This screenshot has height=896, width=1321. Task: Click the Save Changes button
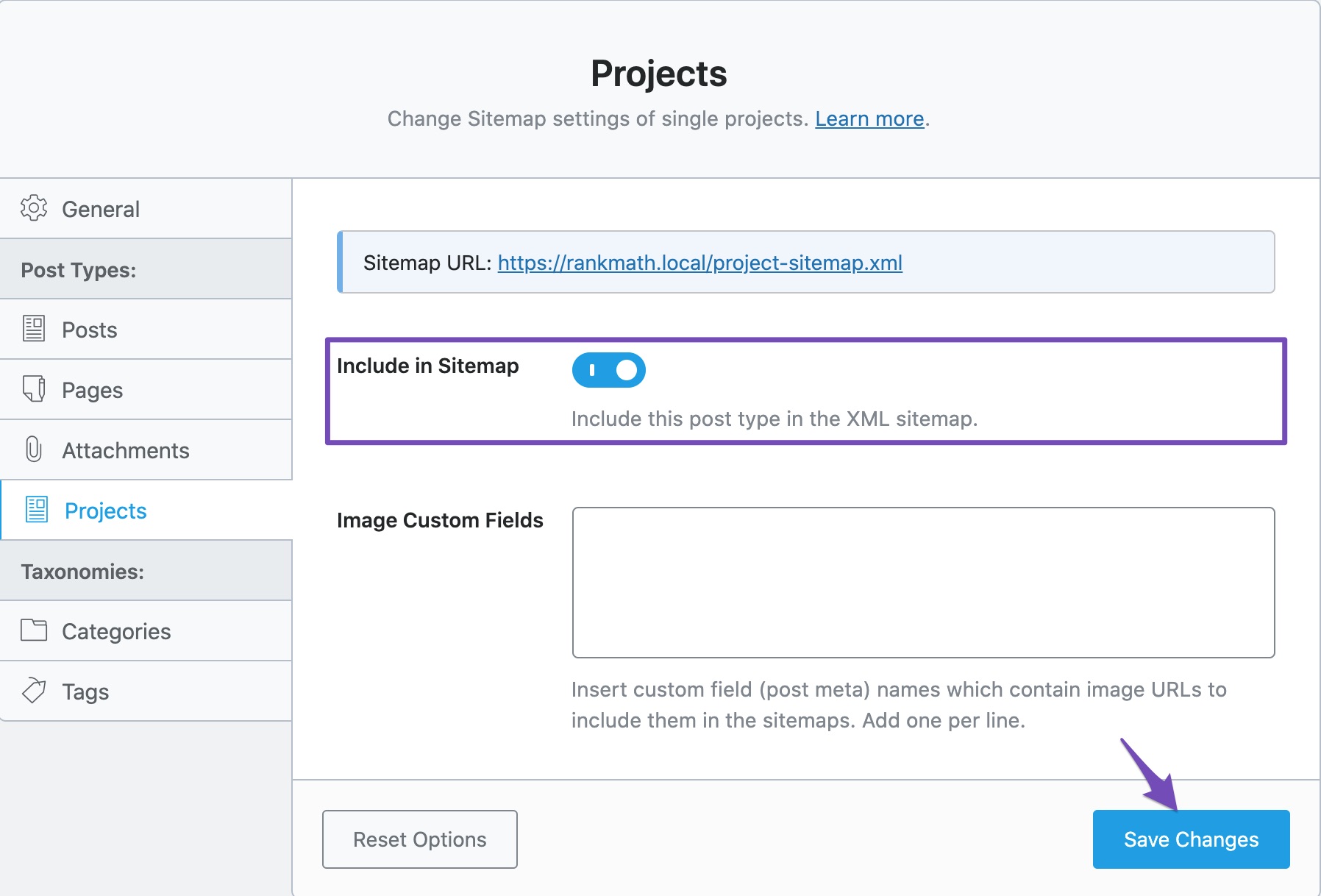[1192, 839]
